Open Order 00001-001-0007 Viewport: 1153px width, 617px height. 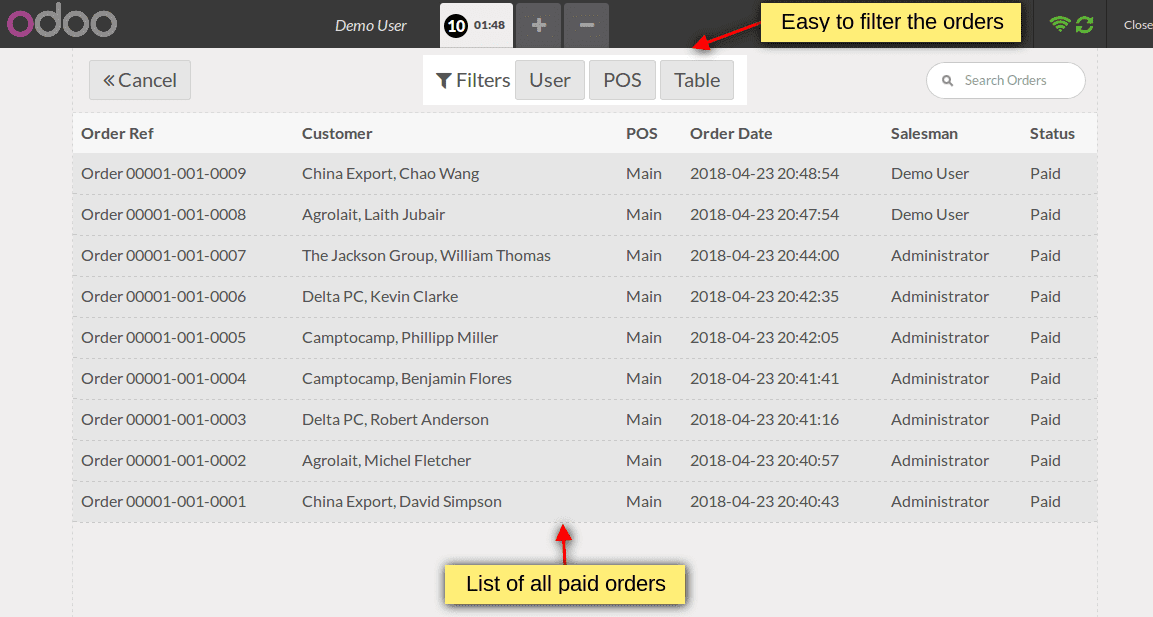click(585, 256)
